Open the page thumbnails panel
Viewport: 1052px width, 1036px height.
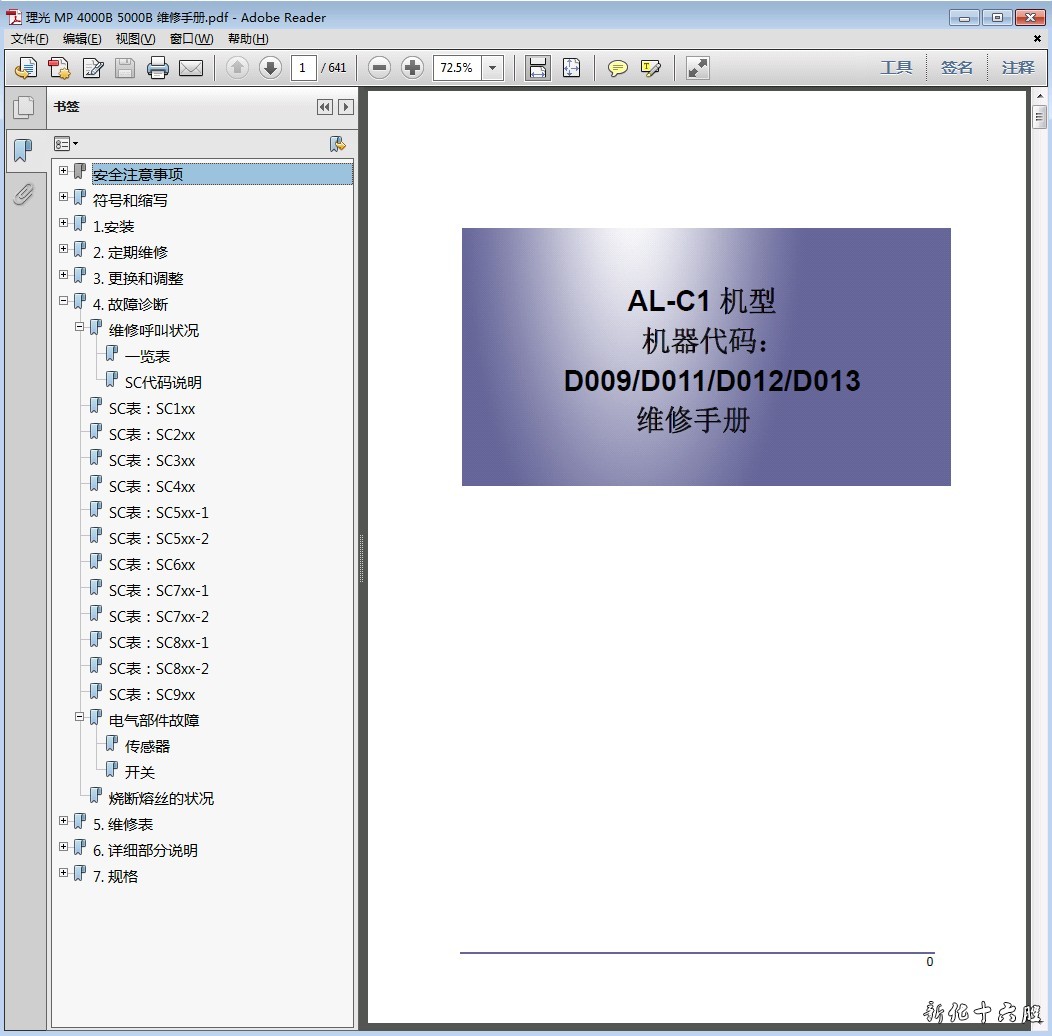23,108
